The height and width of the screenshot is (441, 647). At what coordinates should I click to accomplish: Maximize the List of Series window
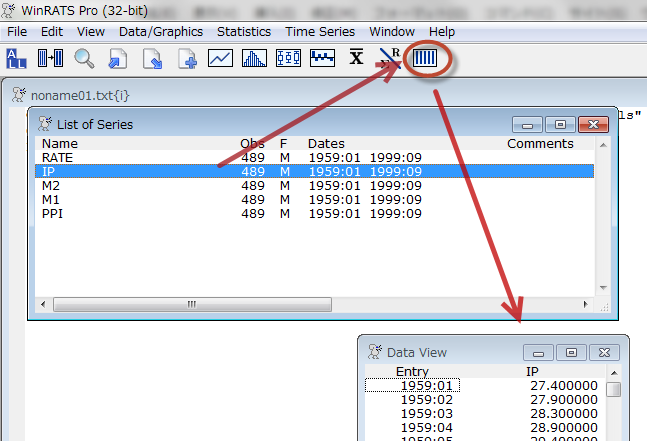click(x=560, y=125)
